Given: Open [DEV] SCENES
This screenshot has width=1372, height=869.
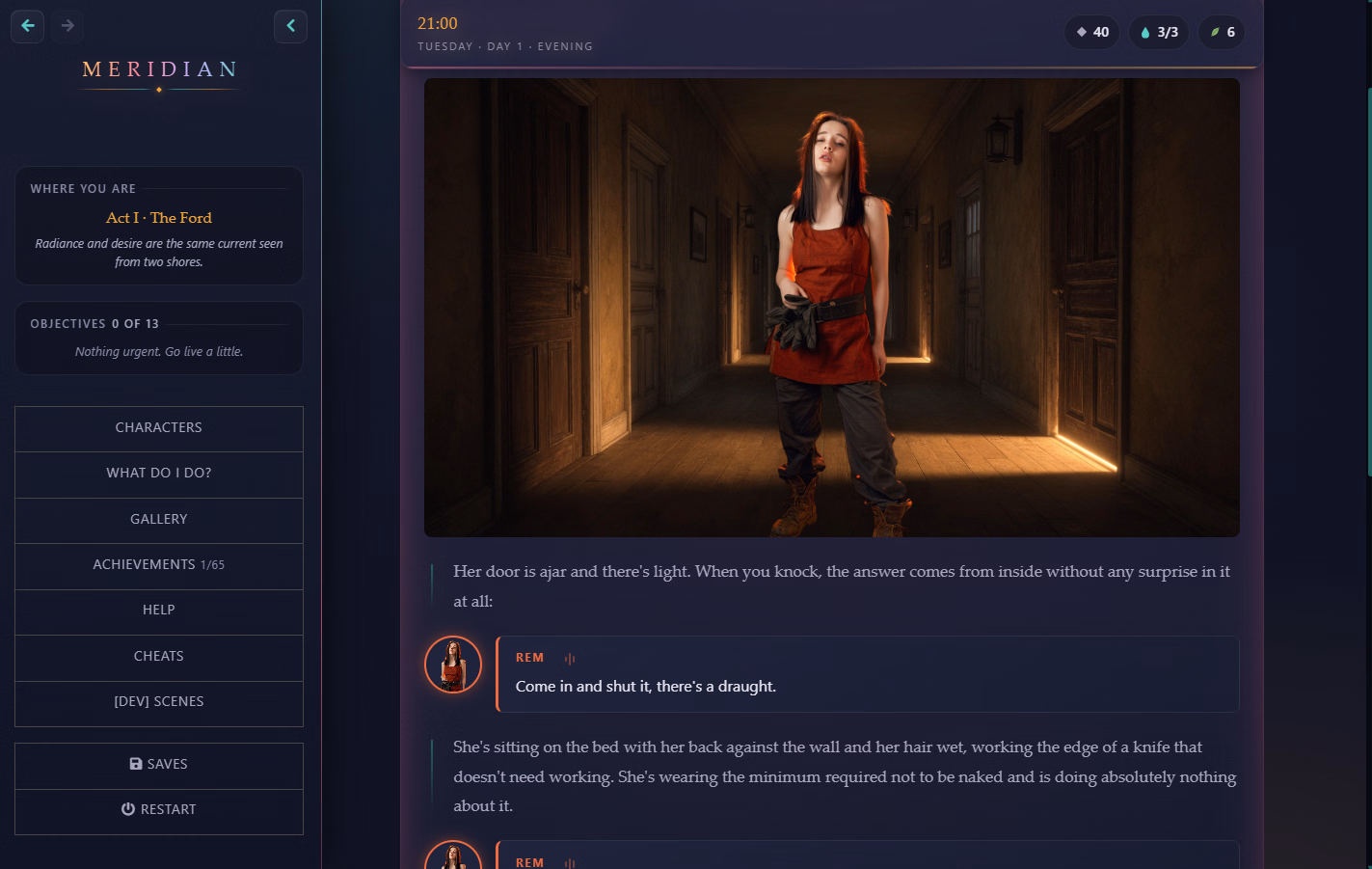Looking at the screenshot, I should click(159, 702).
